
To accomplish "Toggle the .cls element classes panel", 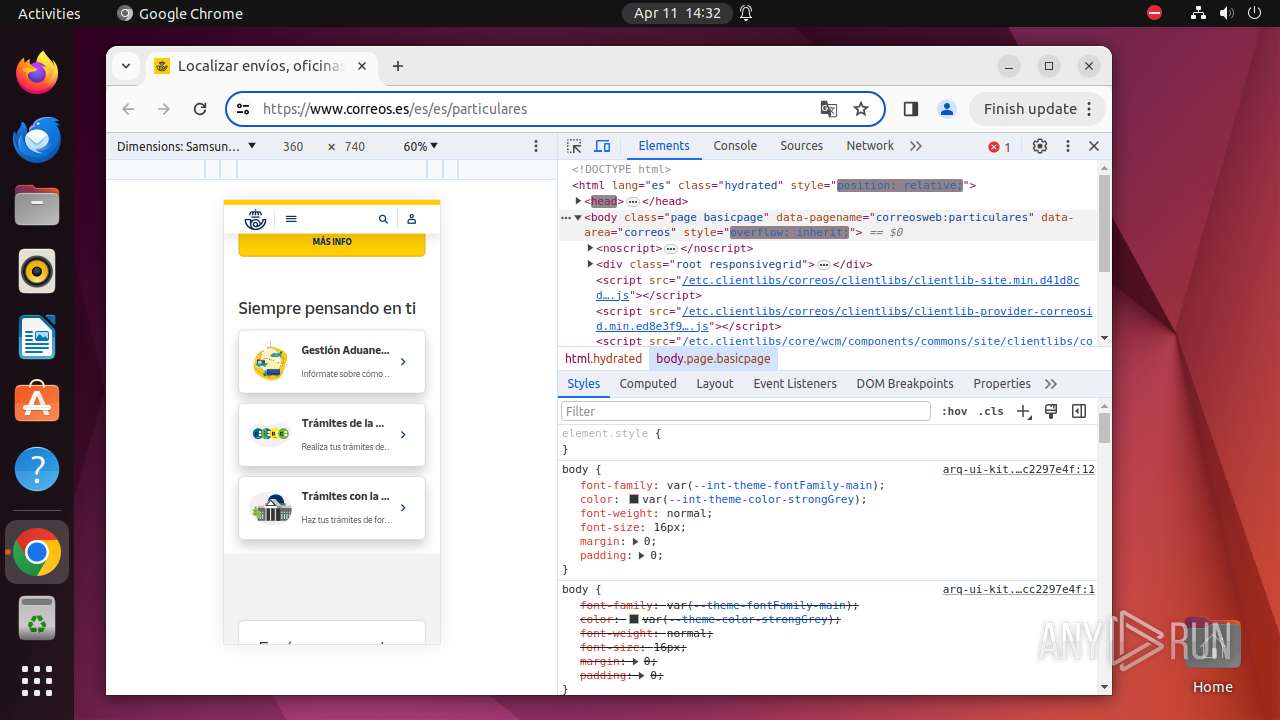I will [x=991, y=411].
